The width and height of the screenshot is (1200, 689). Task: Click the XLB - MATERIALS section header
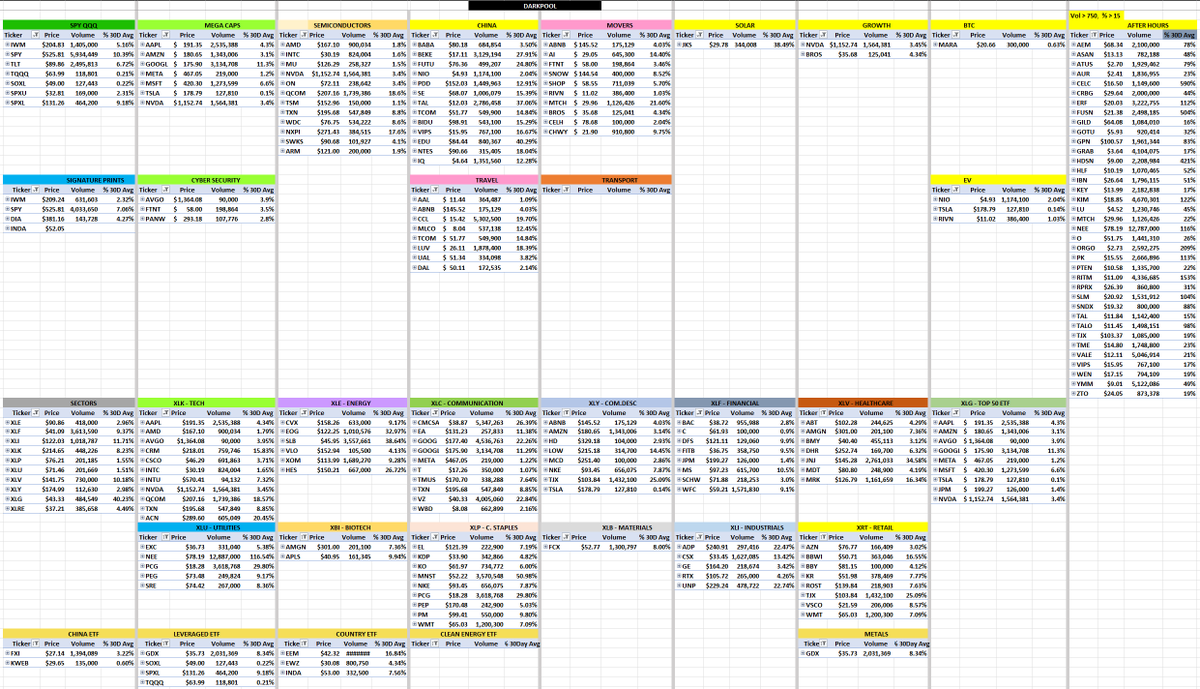[606, 527]
